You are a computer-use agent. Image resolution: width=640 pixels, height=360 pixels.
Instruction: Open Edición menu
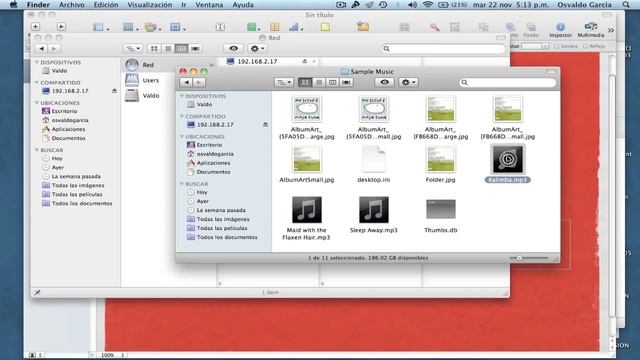click(x=106, y=5)
